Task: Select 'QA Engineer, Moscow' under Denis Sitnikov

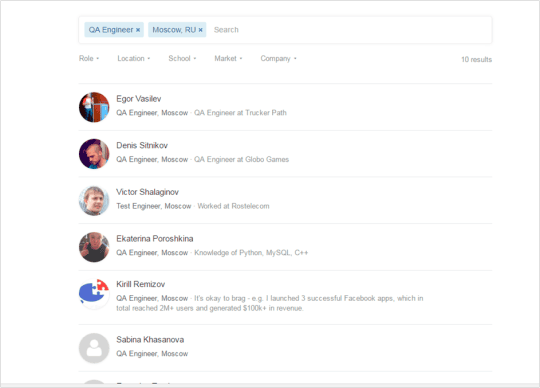Action: [x=152, y=159]
